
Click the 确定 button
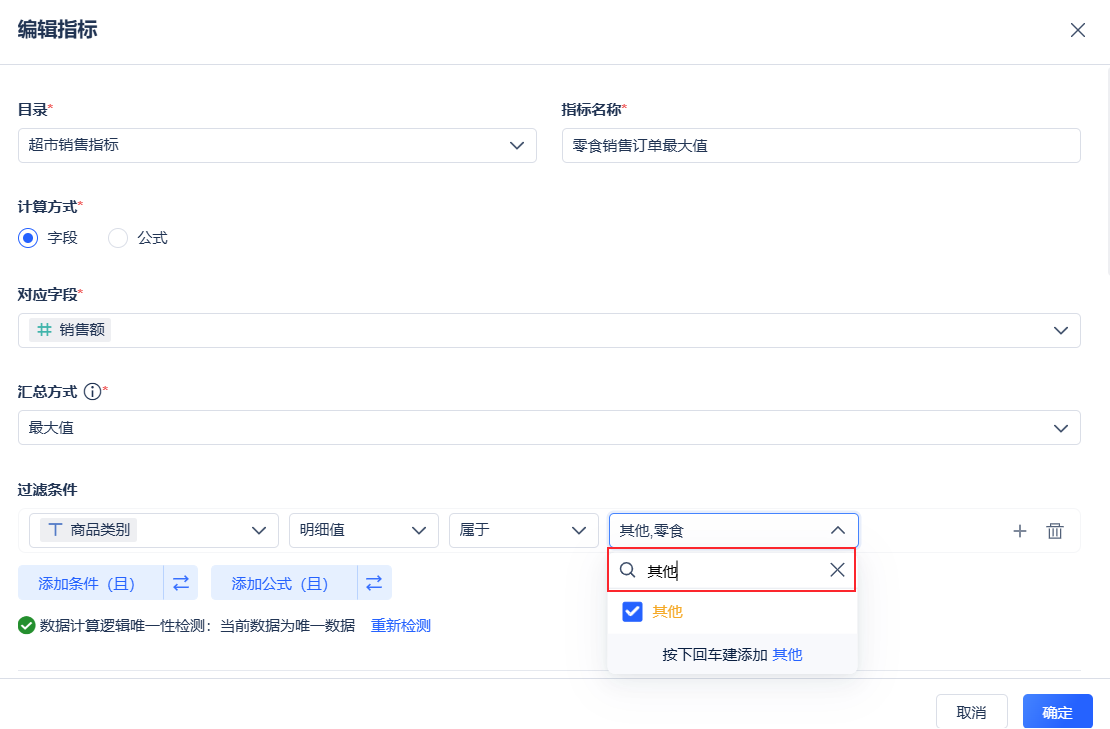coord(1058,711)
